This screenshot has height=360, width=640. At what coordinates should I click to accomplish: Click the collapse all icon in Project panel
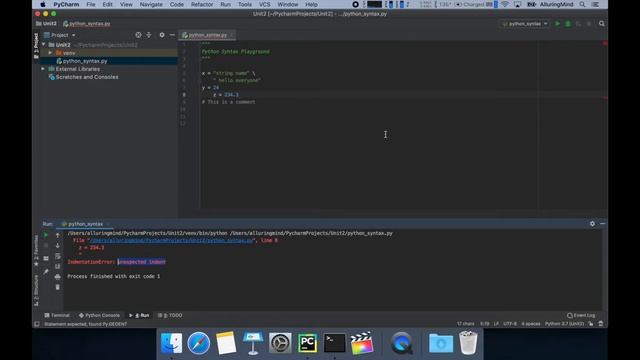pos(149,35)
